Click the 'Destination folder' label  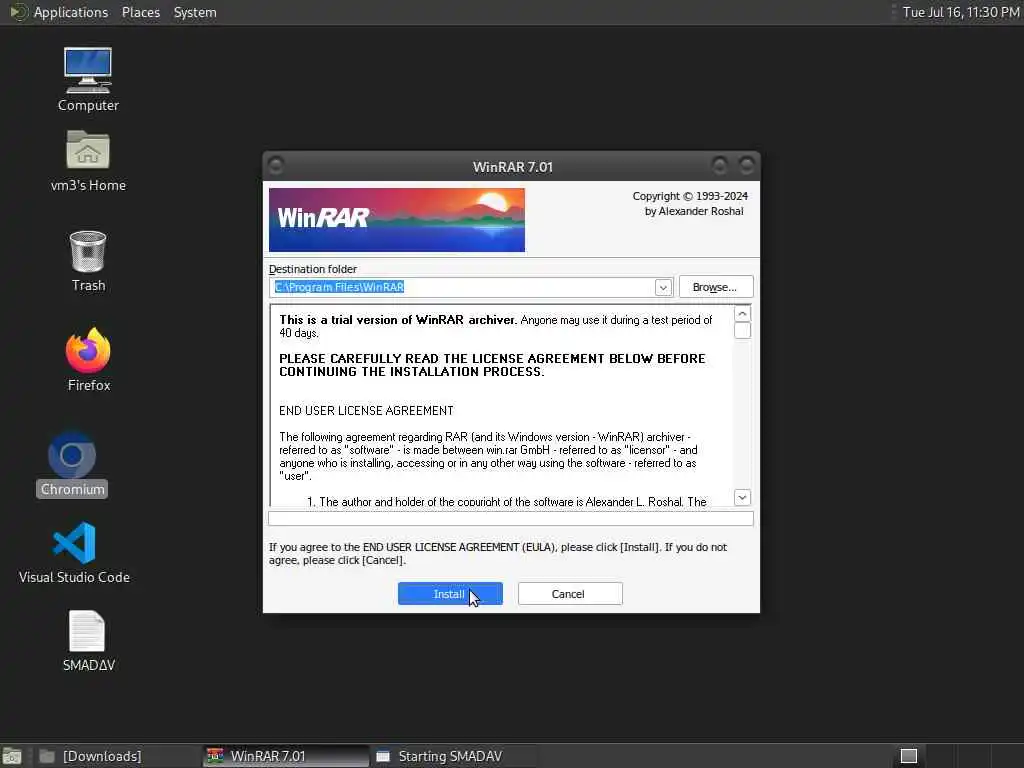click(x=313, y=268)
